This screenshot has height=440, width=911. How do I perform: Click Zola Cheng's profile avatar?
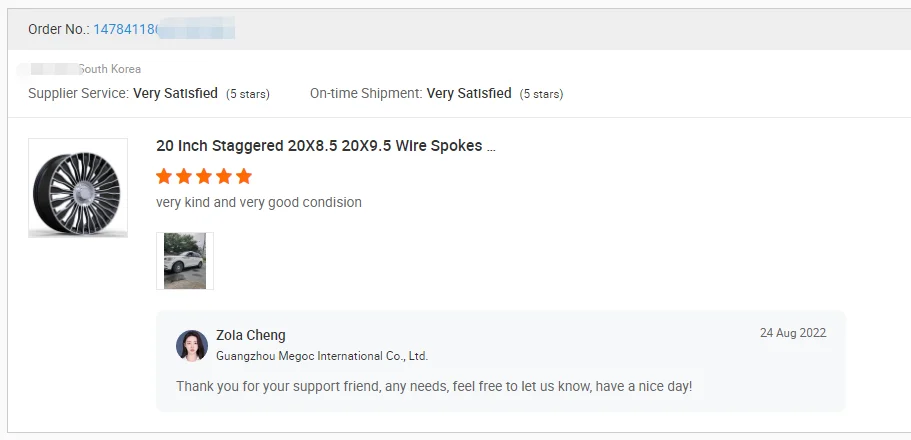[192, 345]
